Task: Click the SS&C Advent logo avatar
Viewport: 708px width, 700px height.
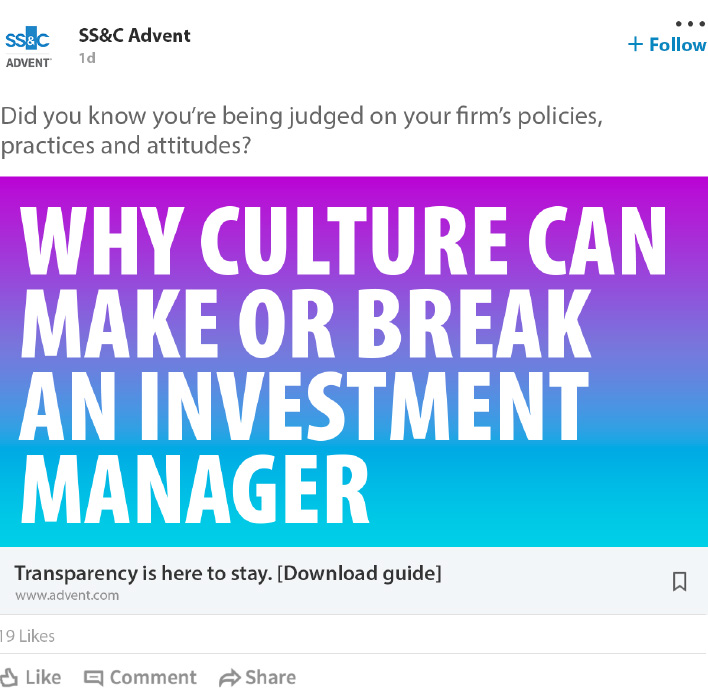Action: click(28, 47)
